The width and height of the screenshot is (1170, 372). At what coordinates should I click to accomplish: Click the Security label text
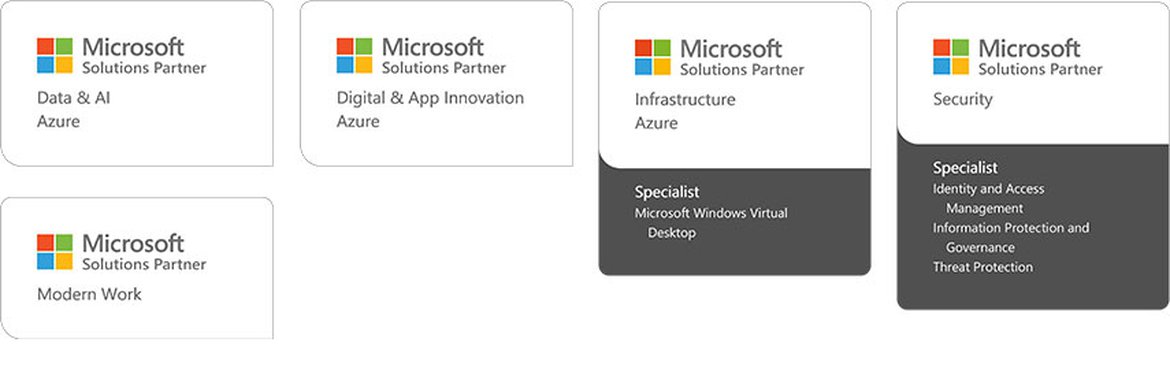click(x=963, y=99)
